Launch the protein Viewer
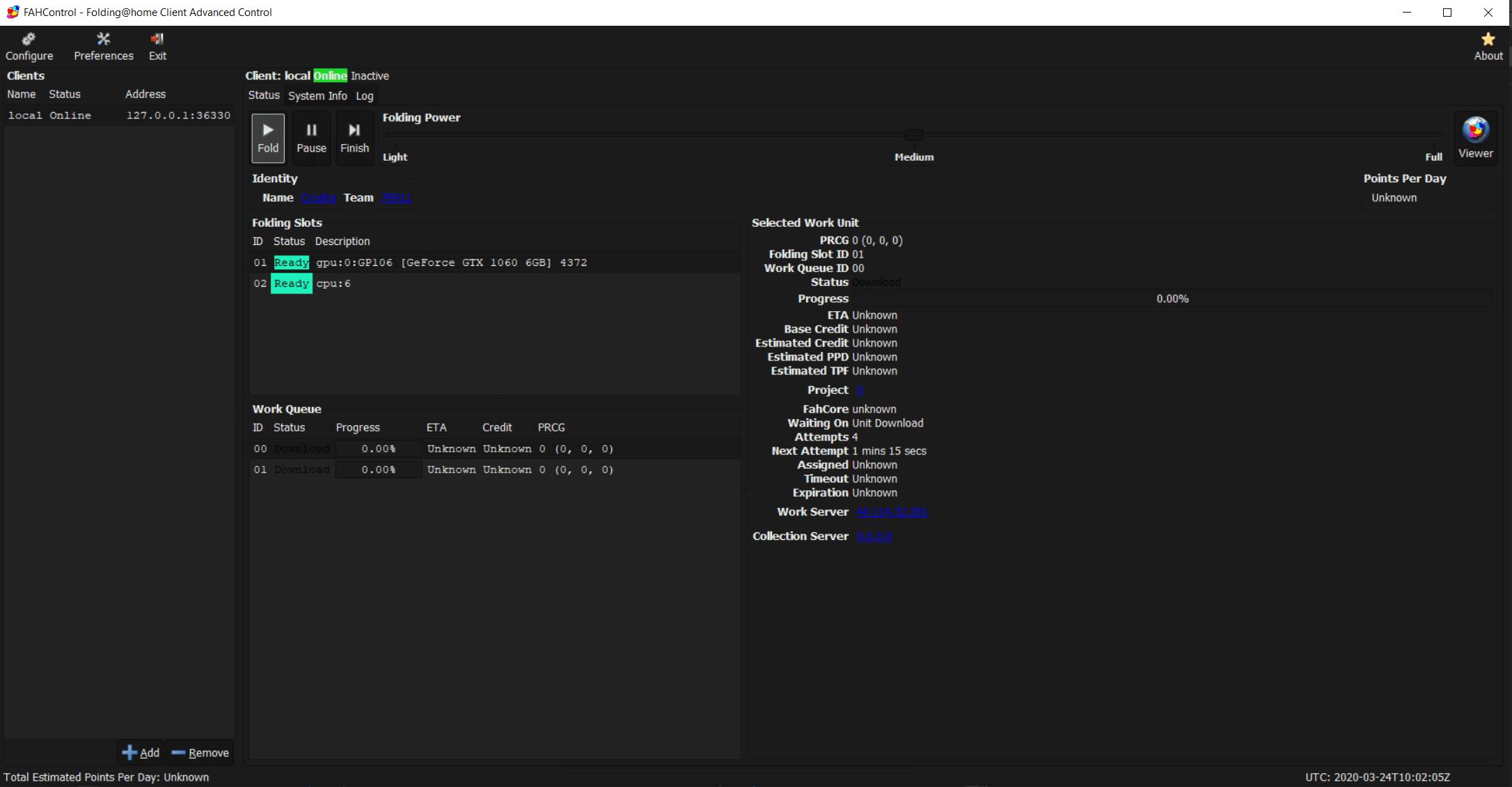 1476,138
